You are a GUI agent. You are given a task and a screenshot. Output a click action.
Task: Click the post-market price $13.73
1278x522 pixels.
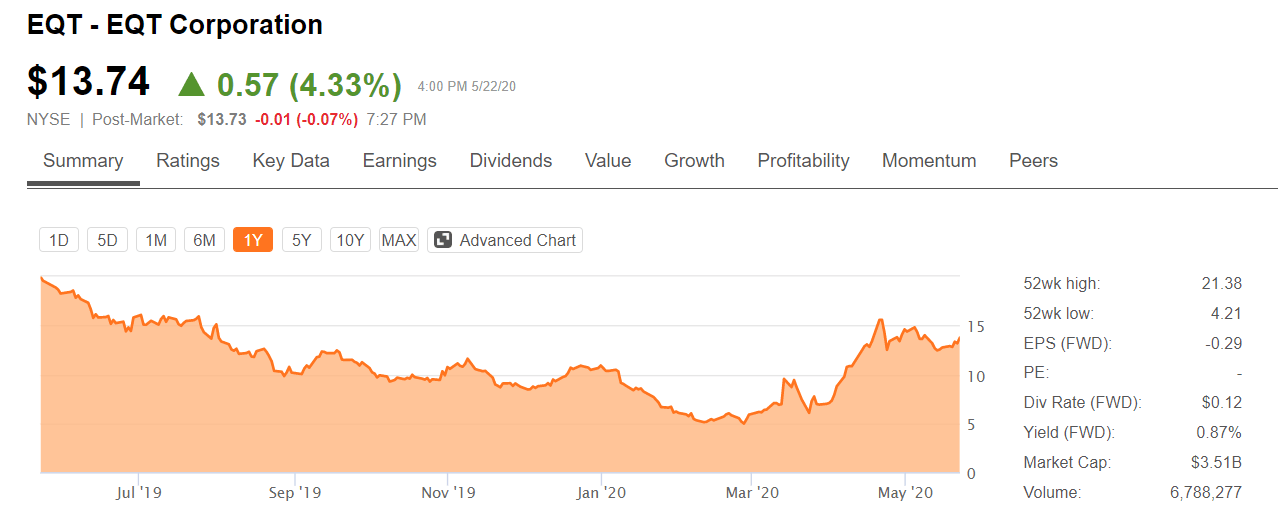click(222, 120)
